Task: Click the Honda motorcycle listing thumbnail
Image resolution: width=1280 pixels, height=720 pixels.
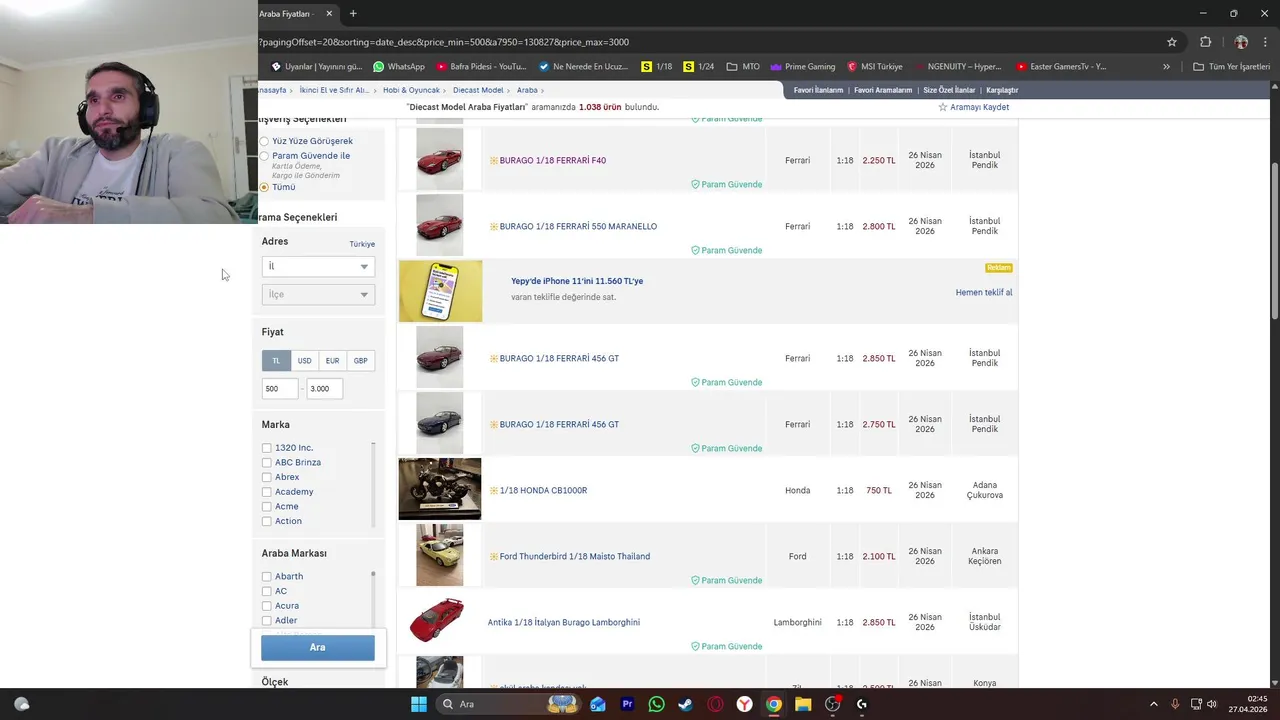Action: tap(440, 489)
